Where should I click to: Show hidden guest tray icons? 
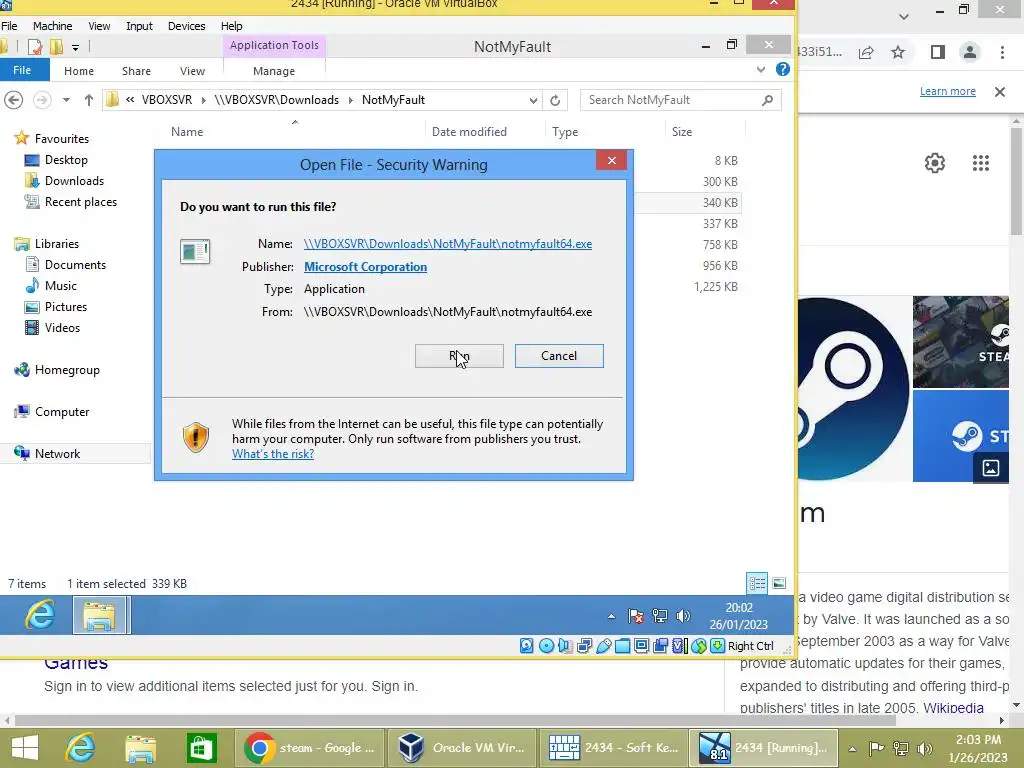611,616
